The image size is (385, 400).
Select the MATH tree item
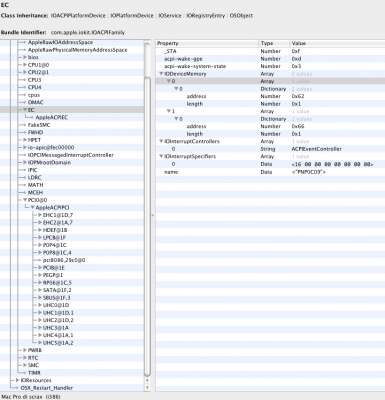coord(35,185)
